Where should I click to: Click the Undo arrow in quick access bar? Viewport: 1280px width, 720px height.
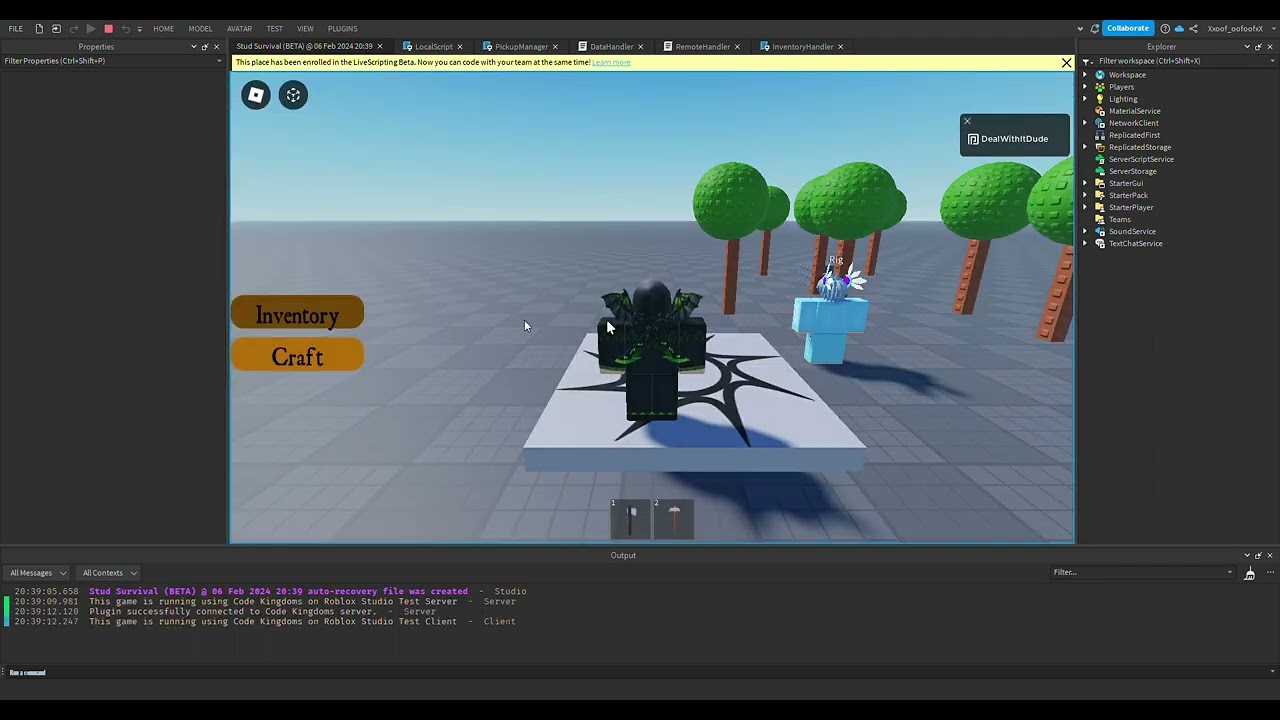[x=125, y=28]
